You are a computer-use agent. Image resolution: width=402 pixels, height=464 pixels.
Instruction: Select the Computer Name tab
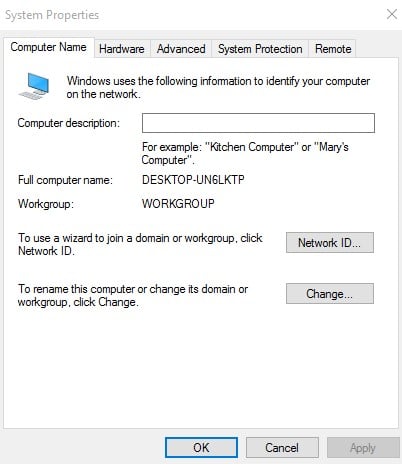click(49, 47)
